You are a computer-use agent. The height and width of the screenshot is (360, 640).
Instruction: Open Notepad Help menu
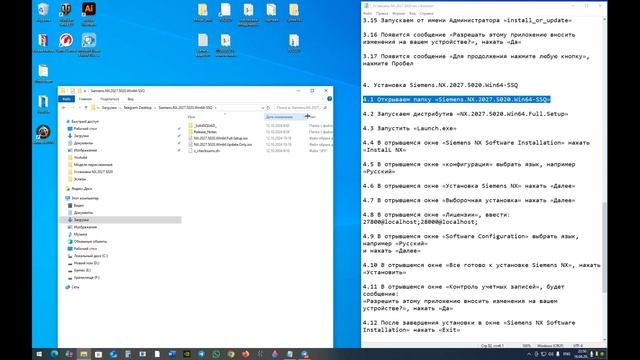(427, 13)
